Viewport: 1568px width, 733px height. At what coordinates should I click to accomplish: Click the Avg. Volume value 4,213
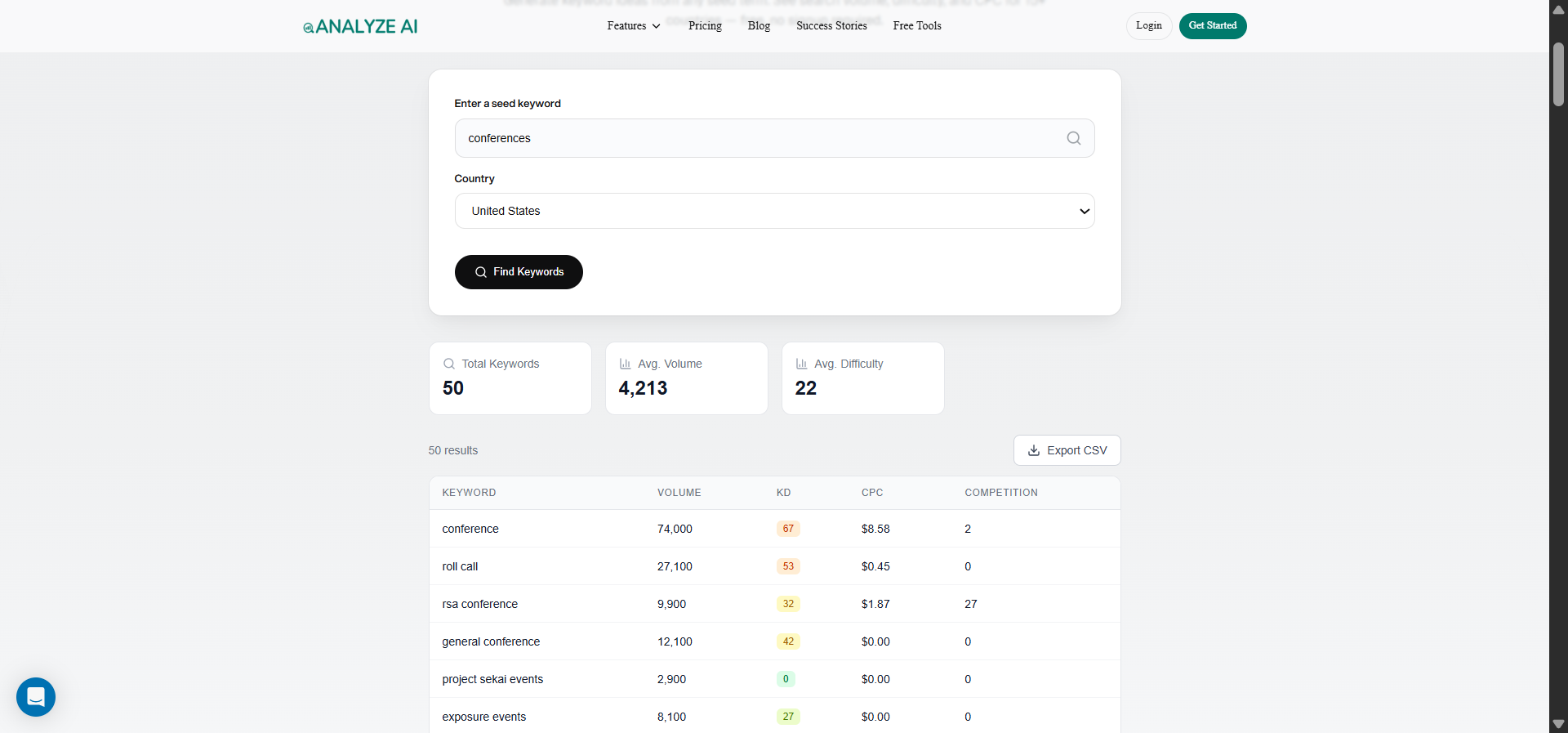point(643,388)
